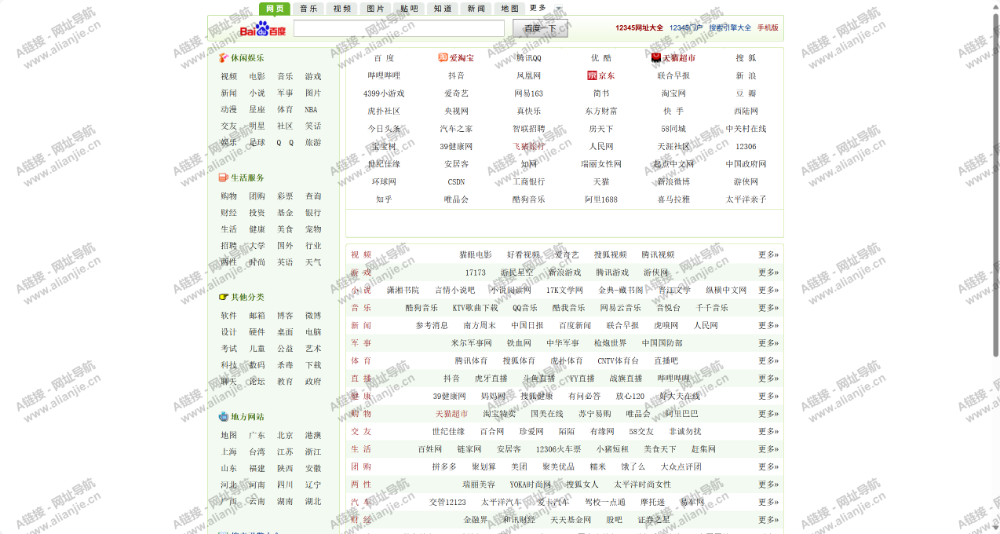Select the green 网页 search tab
The height and width of the screenshot is (534, 1000).
275,8
